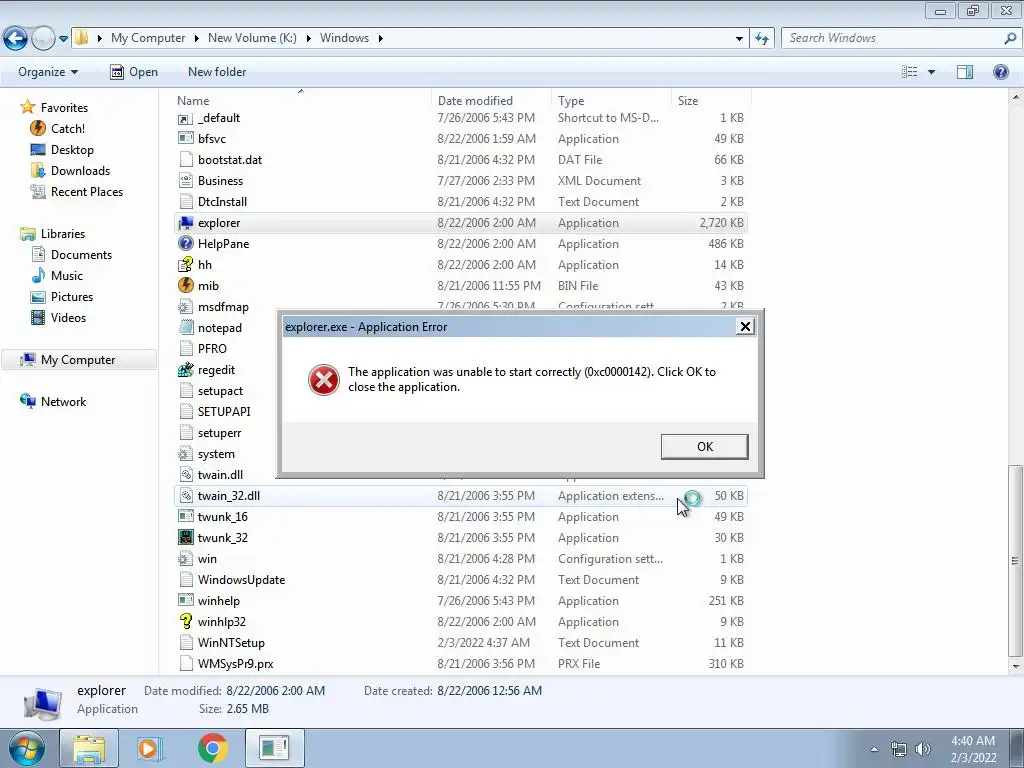Viewport: 1024px width, 768px height.
Task: Open Catch! in Favorites
Action: tap(68, 129)
